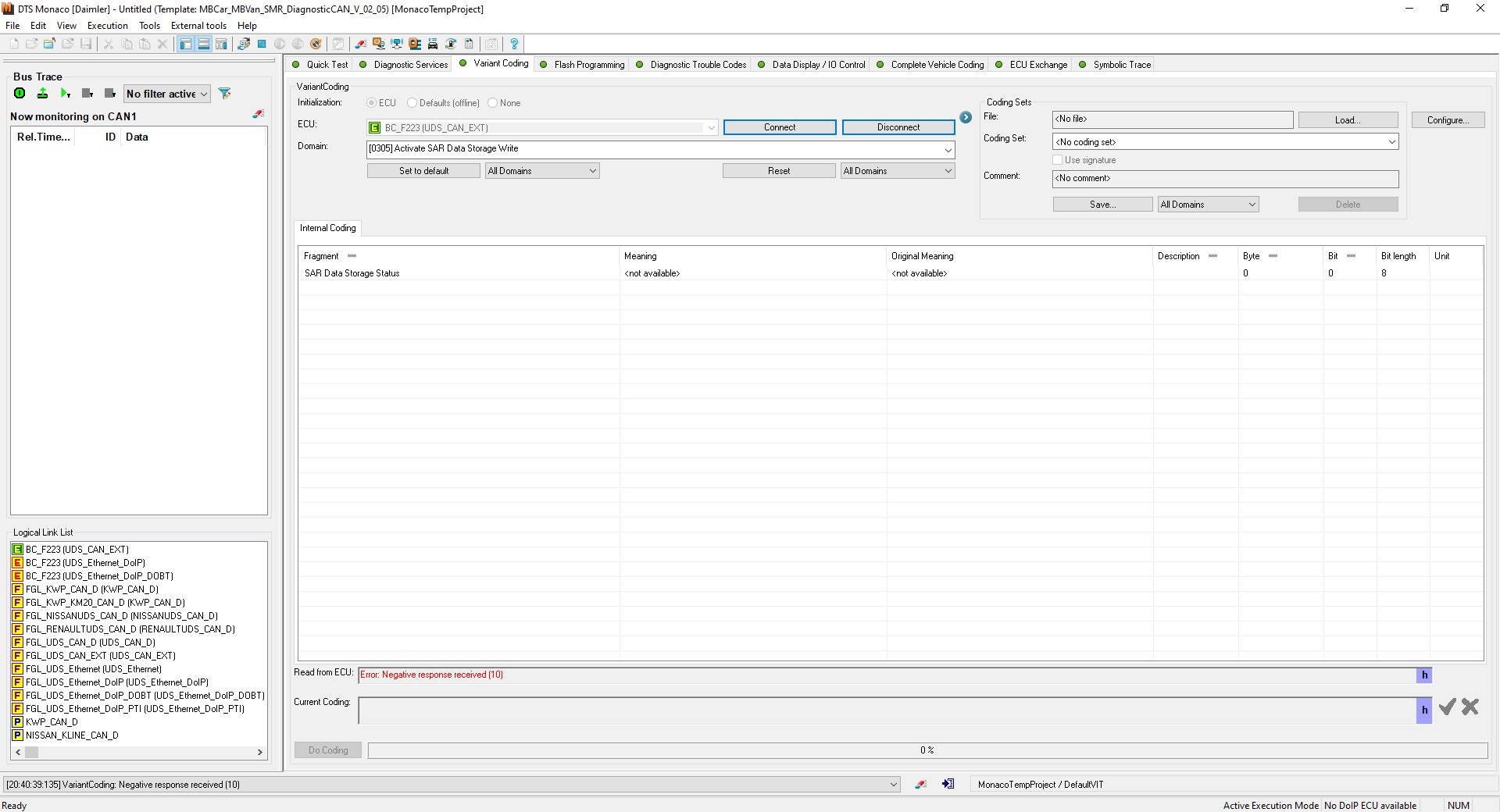Select BC_F223 (UDS_Ethernet_DoIP) in Logical Link List

[85, 562]
